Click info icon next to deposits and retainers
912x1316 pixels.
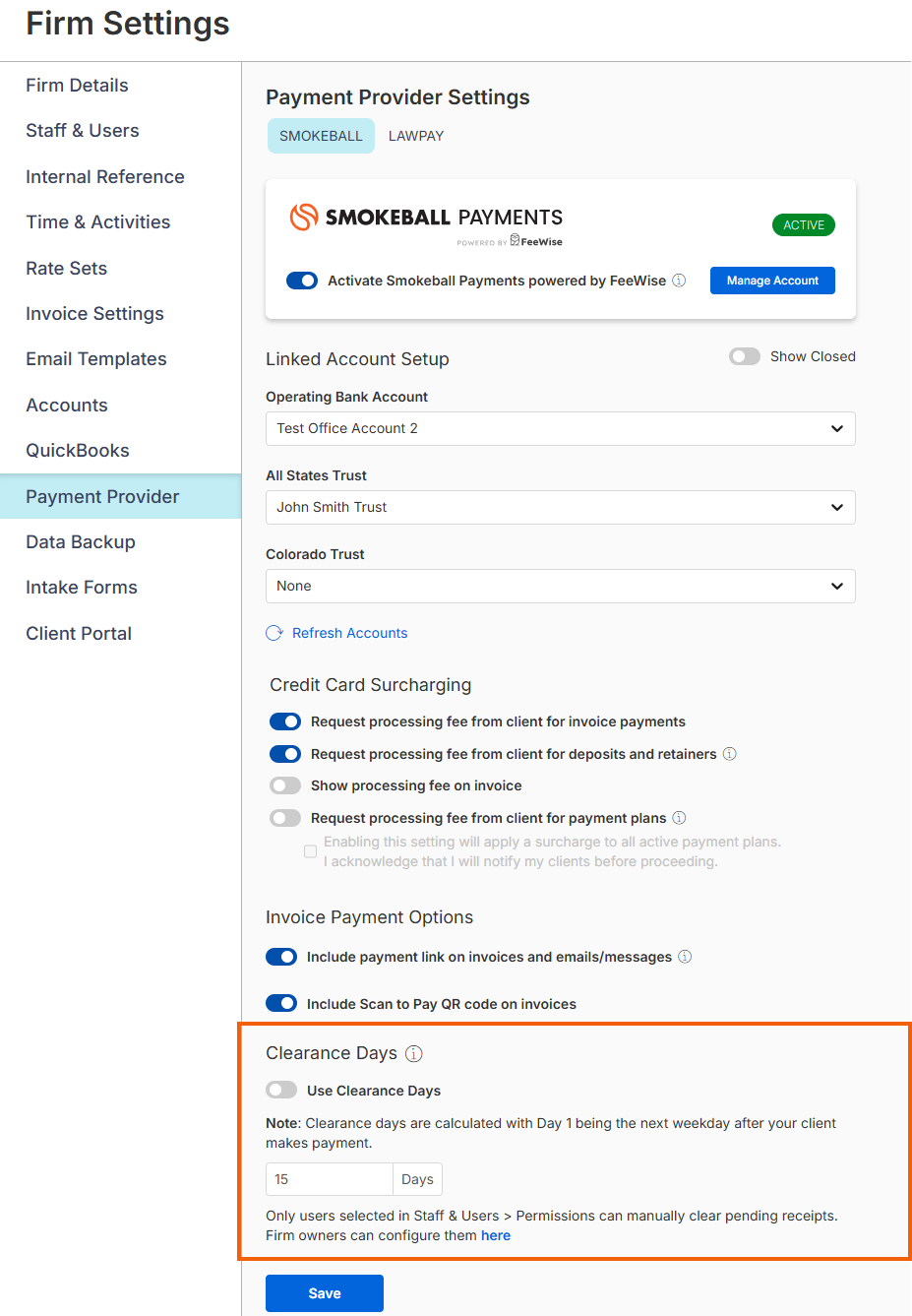click(730, 754)
